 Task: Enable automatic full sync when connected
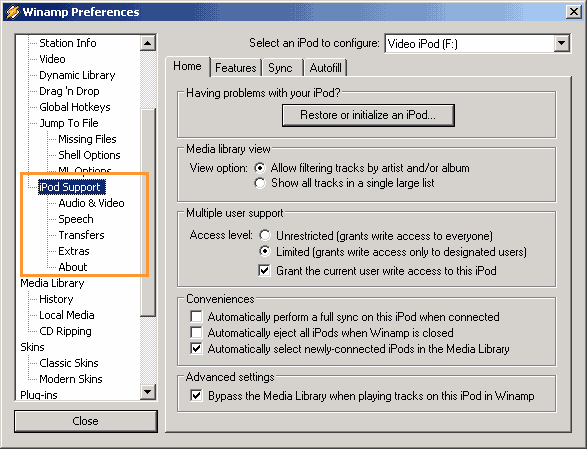196,316
